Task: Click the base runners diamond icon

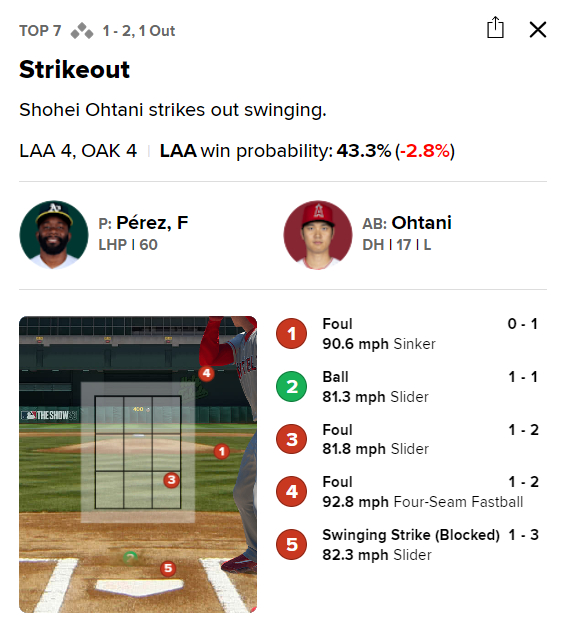Action: 82,31
